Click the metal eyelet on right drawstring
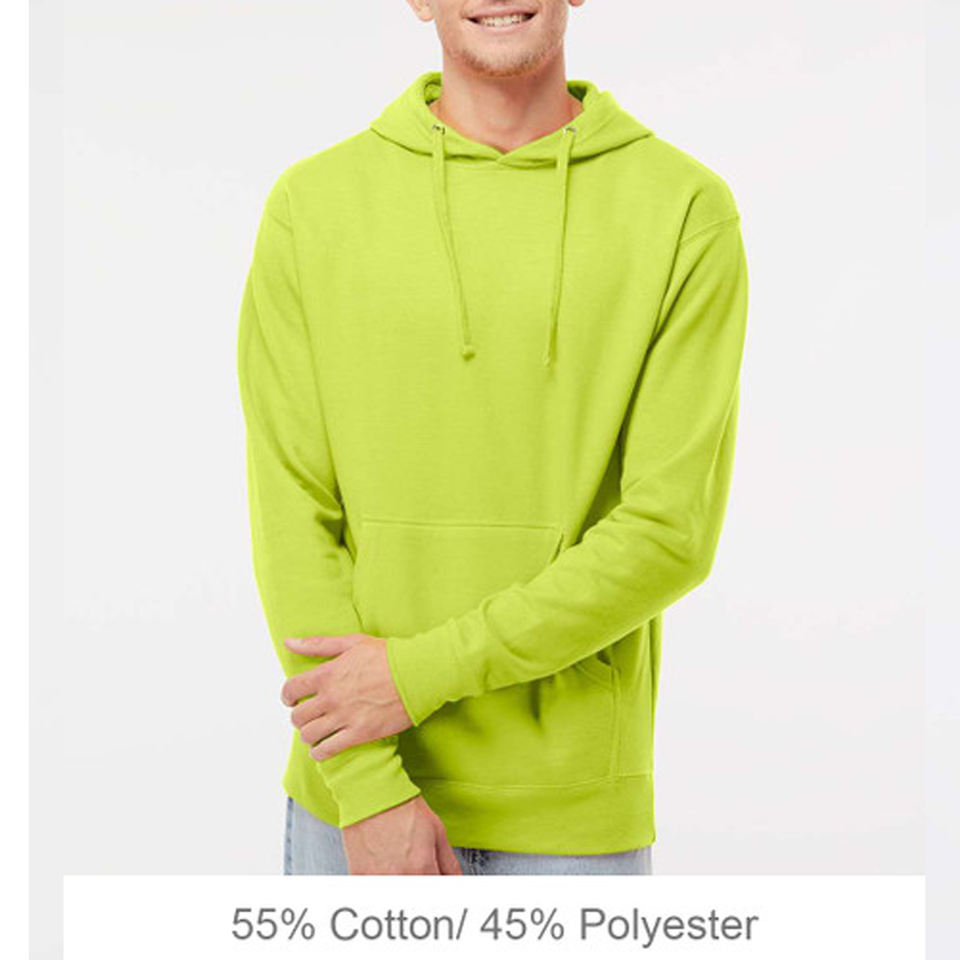Viewport: 960px width, 960px height. point(569,129)
